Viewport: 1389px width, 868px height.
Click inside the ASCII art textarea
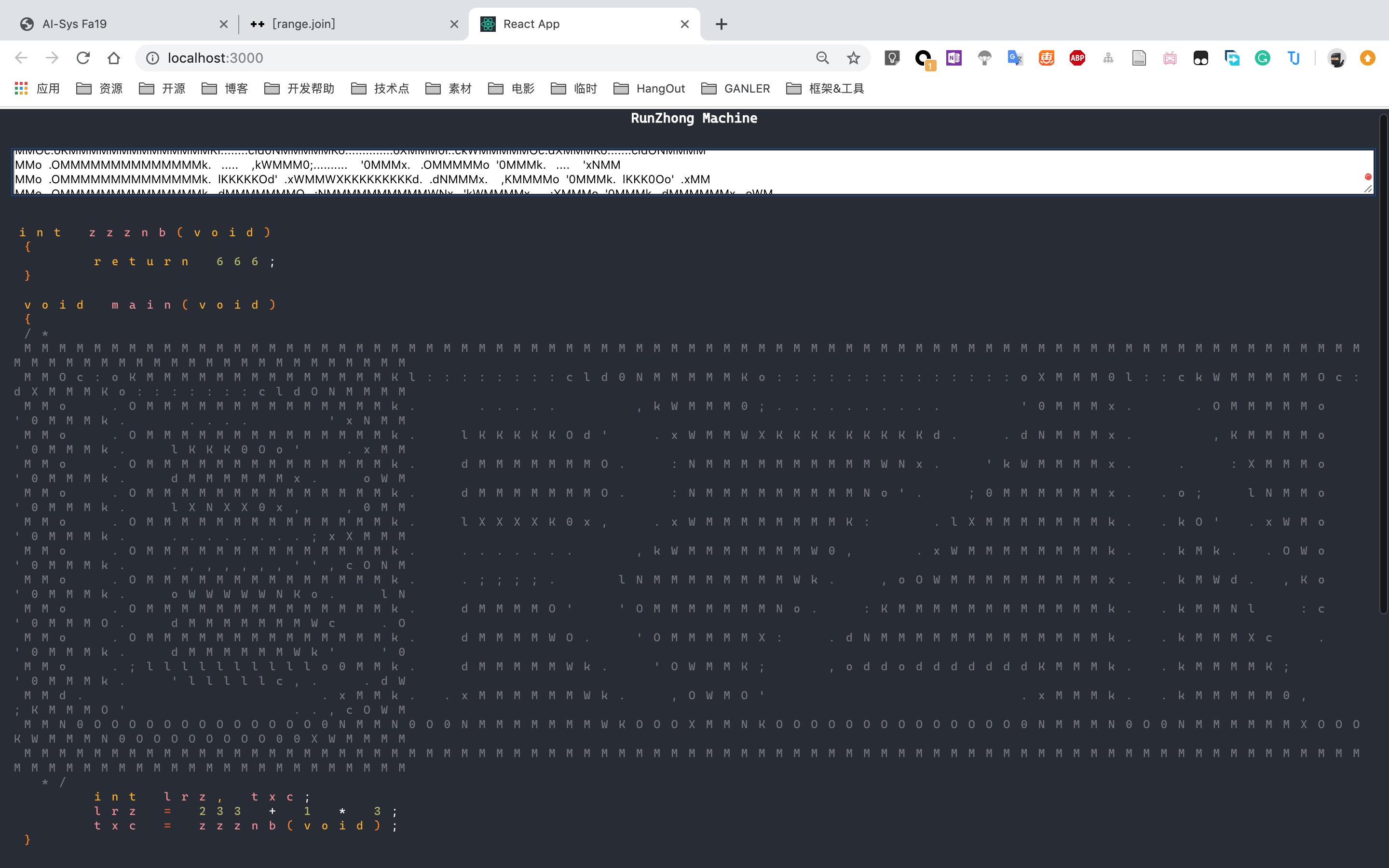[689, 172]
